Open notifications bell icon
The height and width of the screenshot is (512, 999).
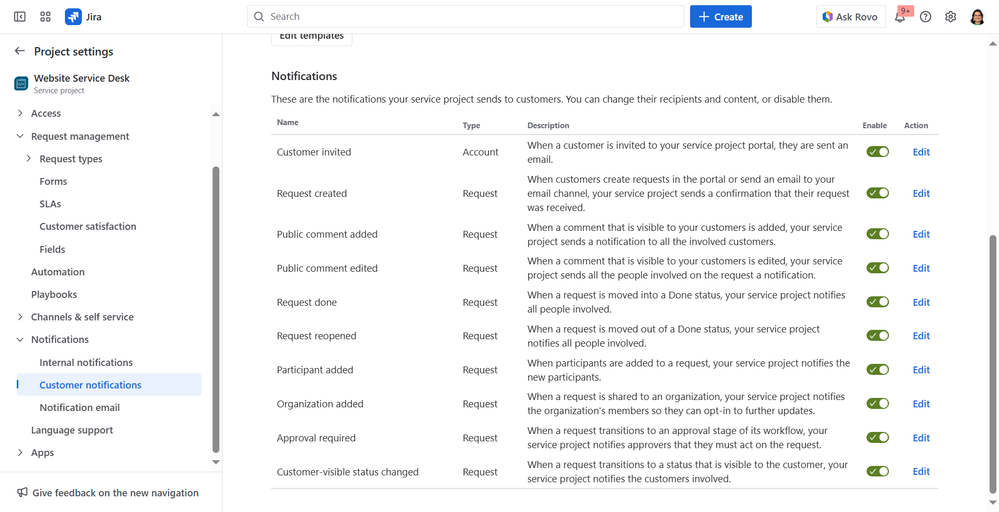pos(900,17)
